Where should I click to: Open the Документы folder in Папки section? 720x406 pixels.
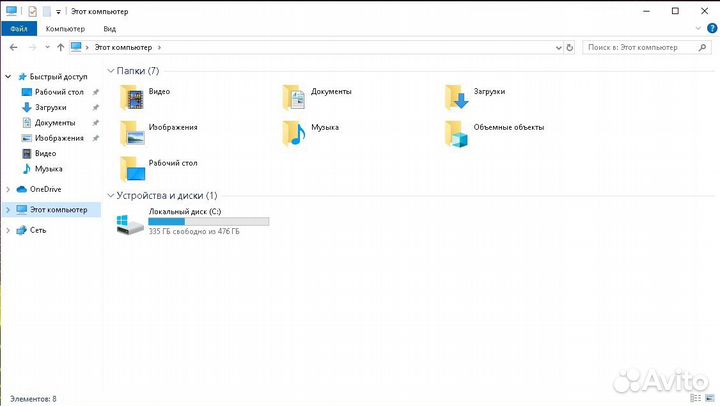(295, 97)
